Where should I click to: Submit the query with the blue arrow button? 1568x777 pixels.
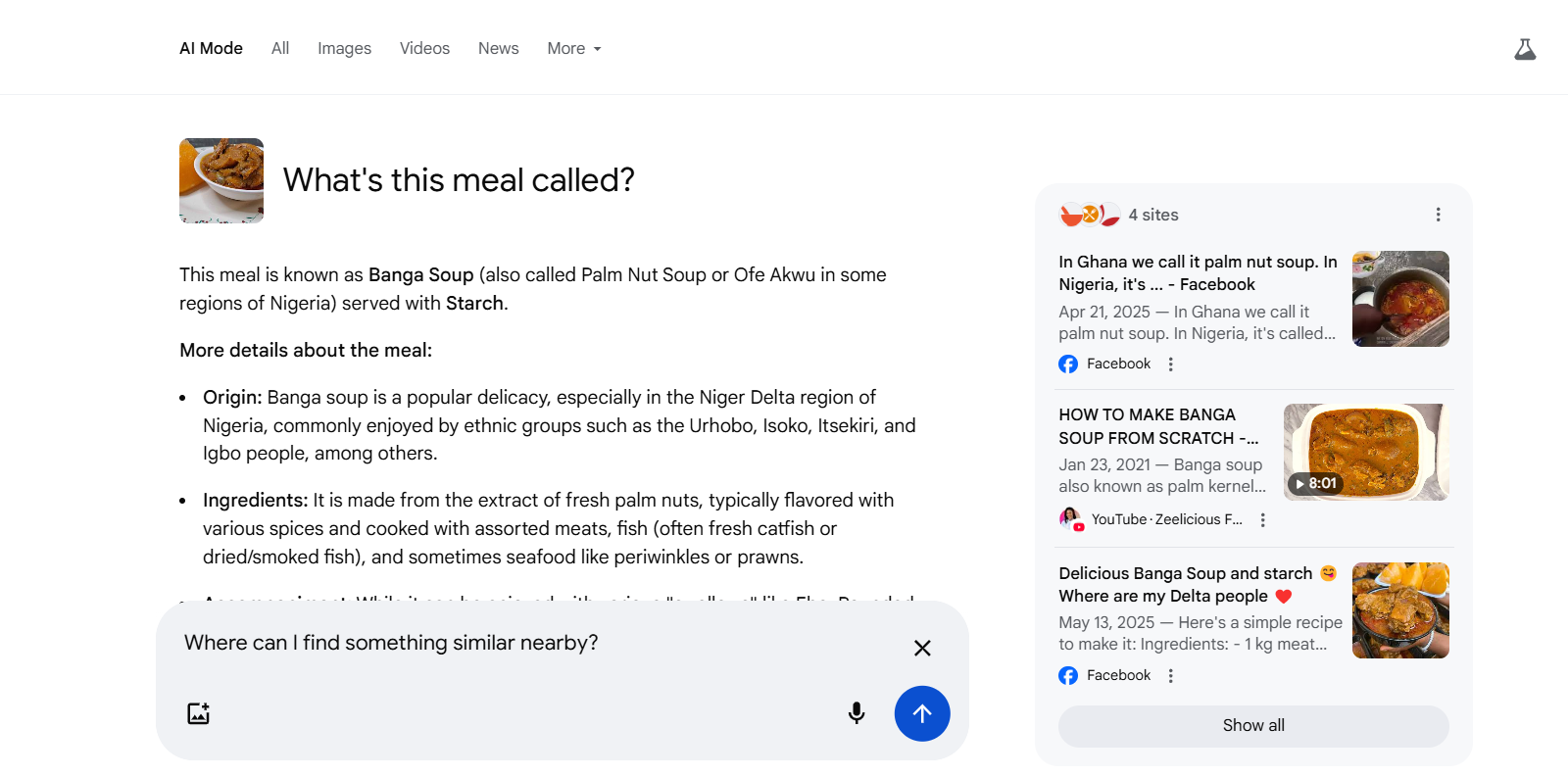(921, 713)
